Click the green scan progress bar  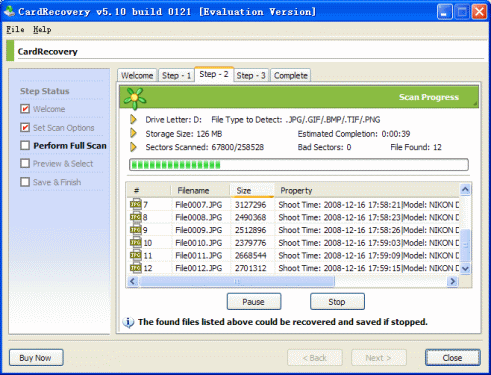point(299,165)
